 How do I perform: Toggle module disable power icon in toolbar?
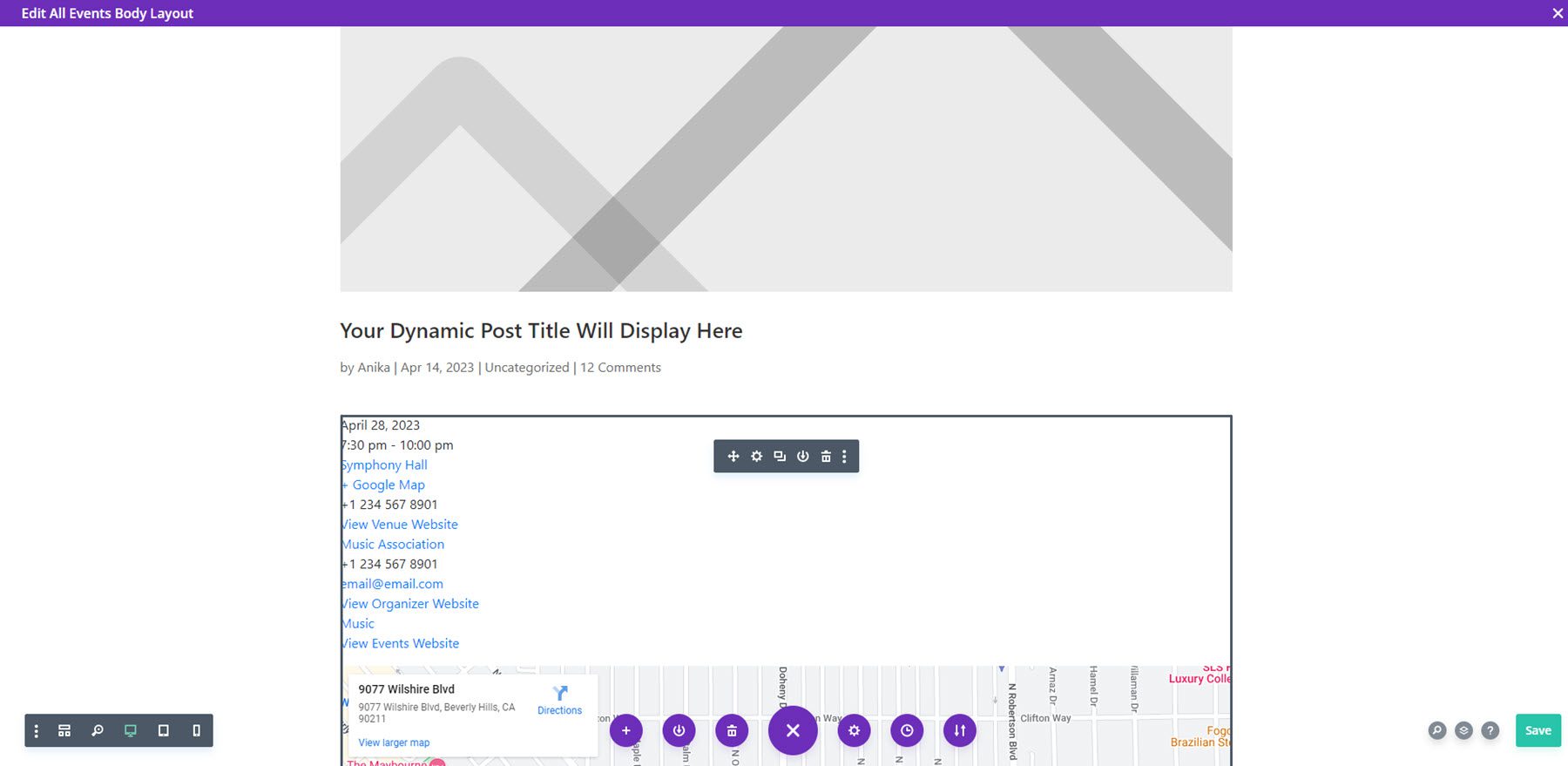click(803, 457)
